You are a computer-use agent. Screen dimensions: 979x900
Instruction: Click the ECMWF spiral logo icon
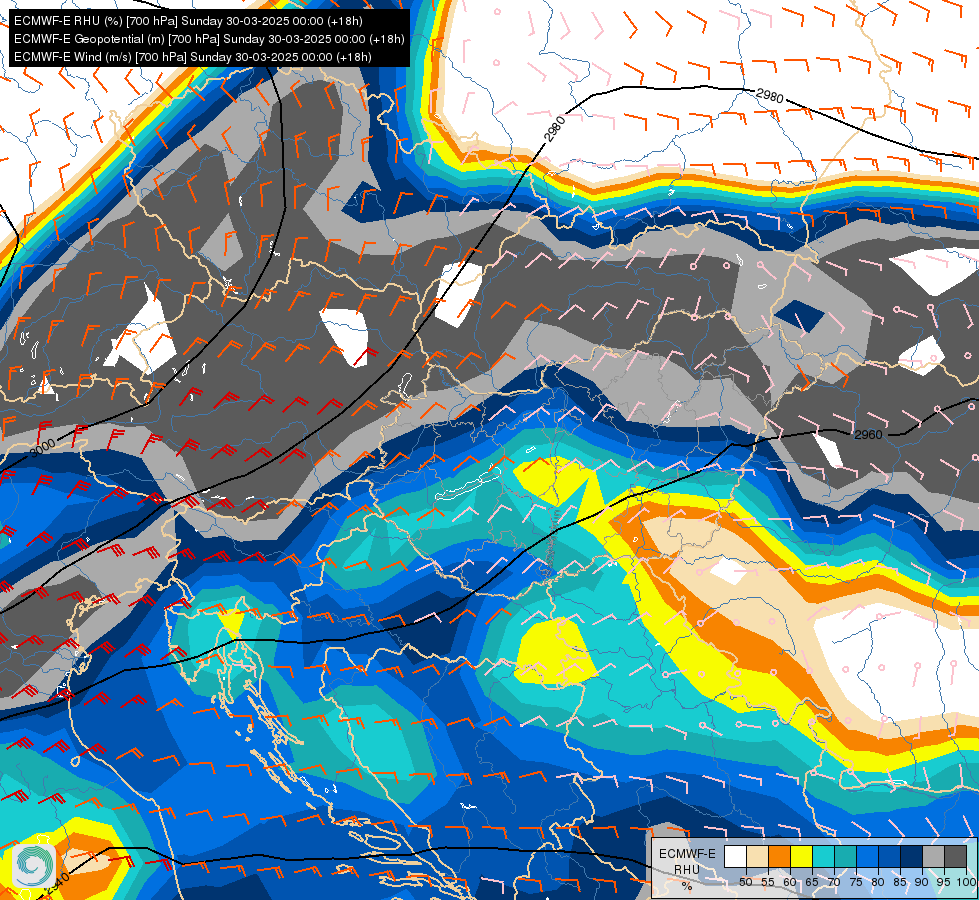34,864
